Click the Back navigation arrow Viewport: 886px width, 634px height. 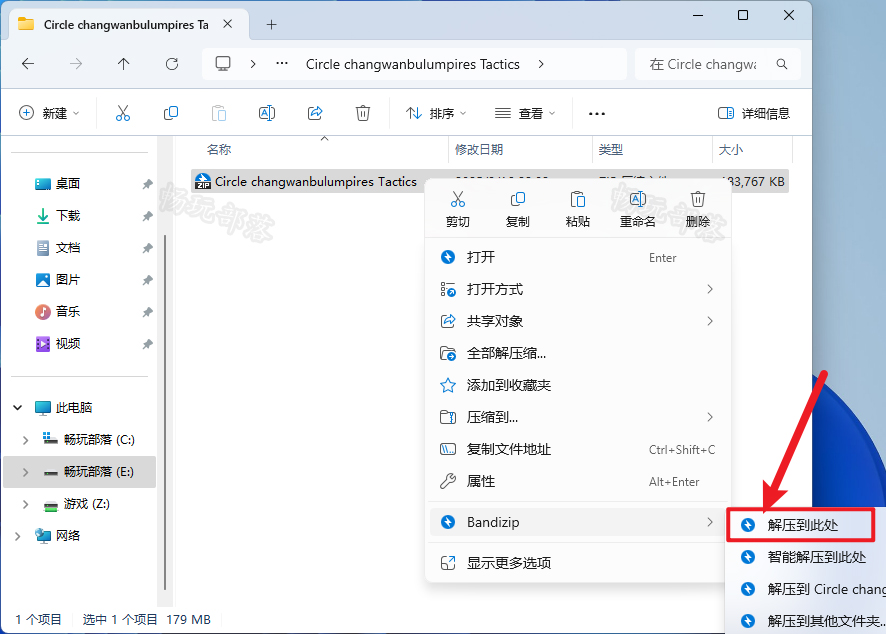pos(28,64)
